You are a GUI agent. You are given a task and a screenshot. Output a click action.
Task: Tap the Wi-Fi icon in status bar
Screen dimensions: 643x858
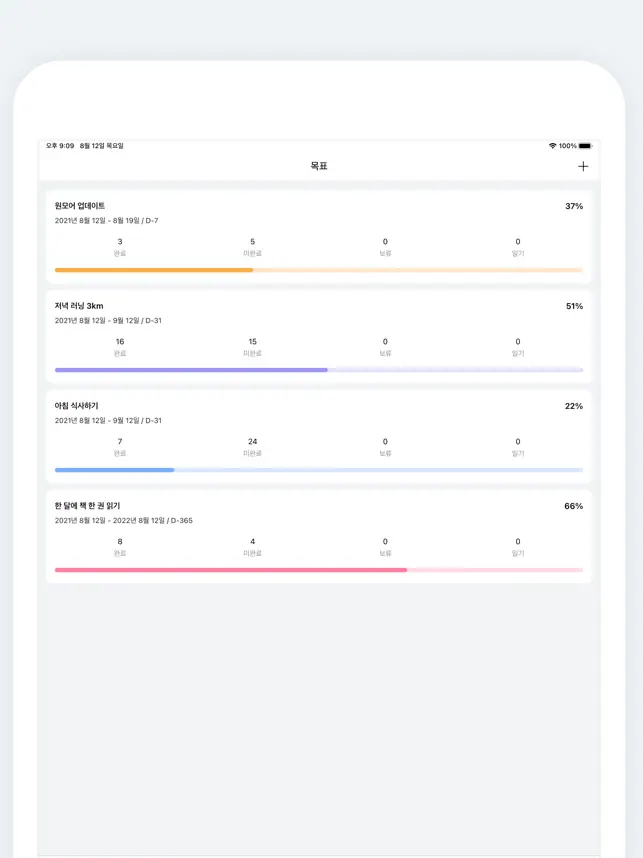point(552,146)
